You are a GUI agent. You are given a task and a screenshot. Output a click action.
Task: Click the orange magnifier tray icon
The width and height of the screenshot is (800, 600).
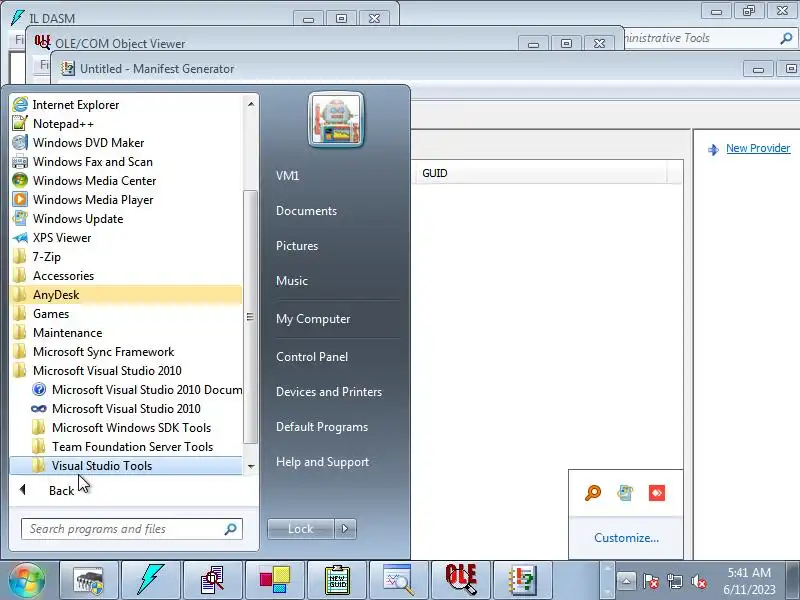593,493
